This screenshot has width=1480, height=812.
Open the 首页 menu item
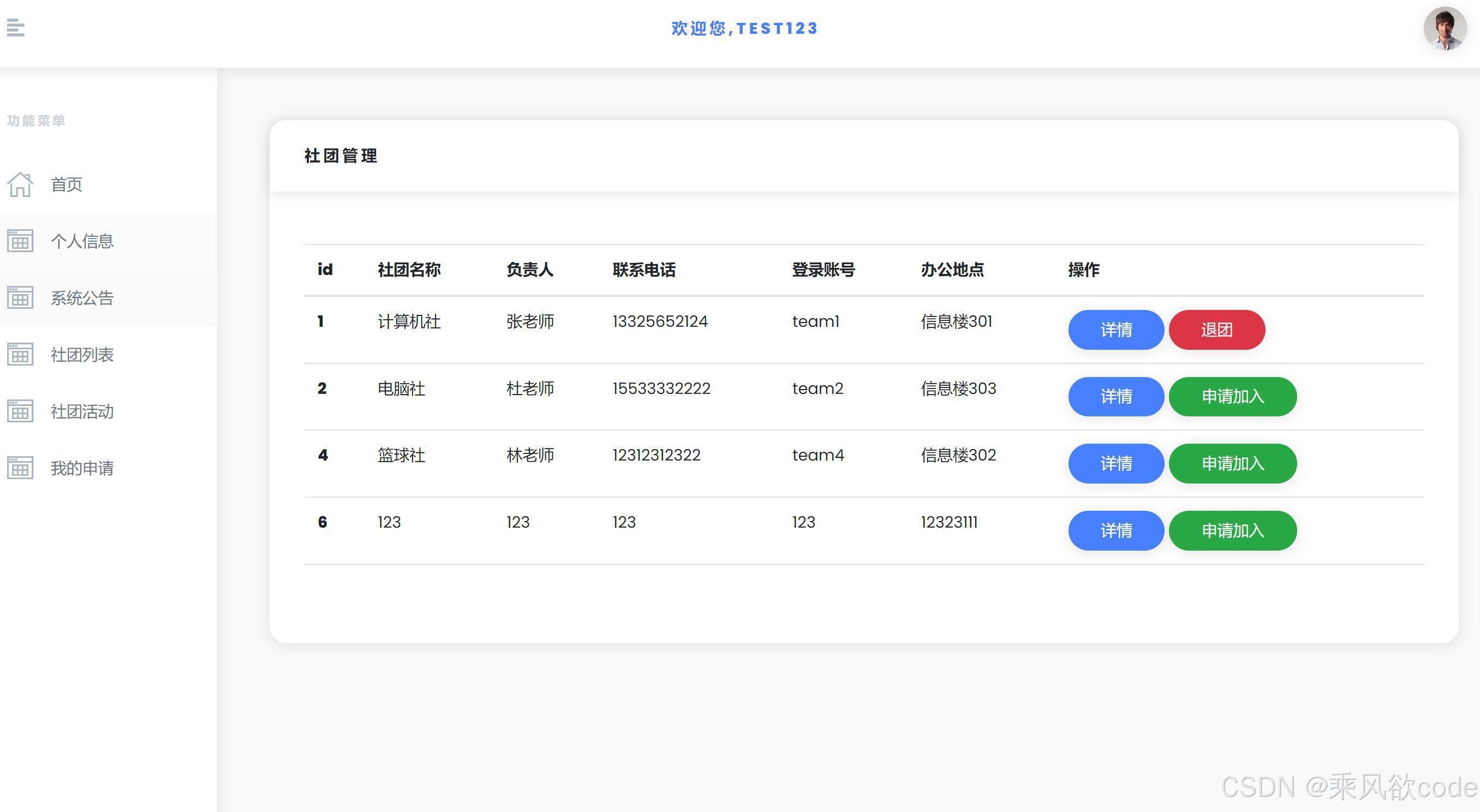pyautogui.click(x=67, y=184)
